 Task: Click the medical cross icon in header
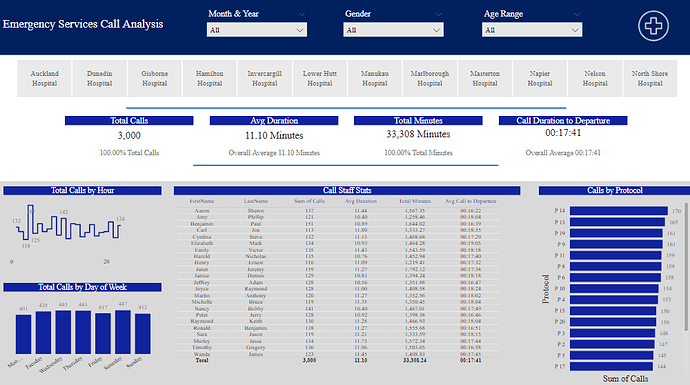pyautogui.click(x=653, y=26)
